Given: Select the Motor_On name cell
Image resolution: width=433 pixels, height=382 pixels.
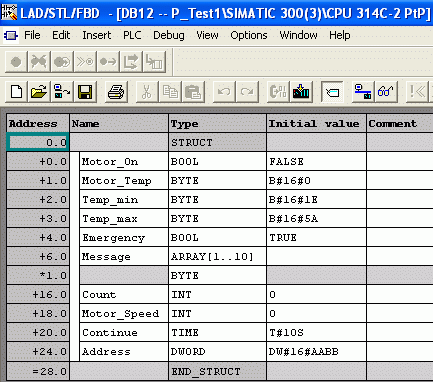Looking at the screenshot, I should coord(124,162).
